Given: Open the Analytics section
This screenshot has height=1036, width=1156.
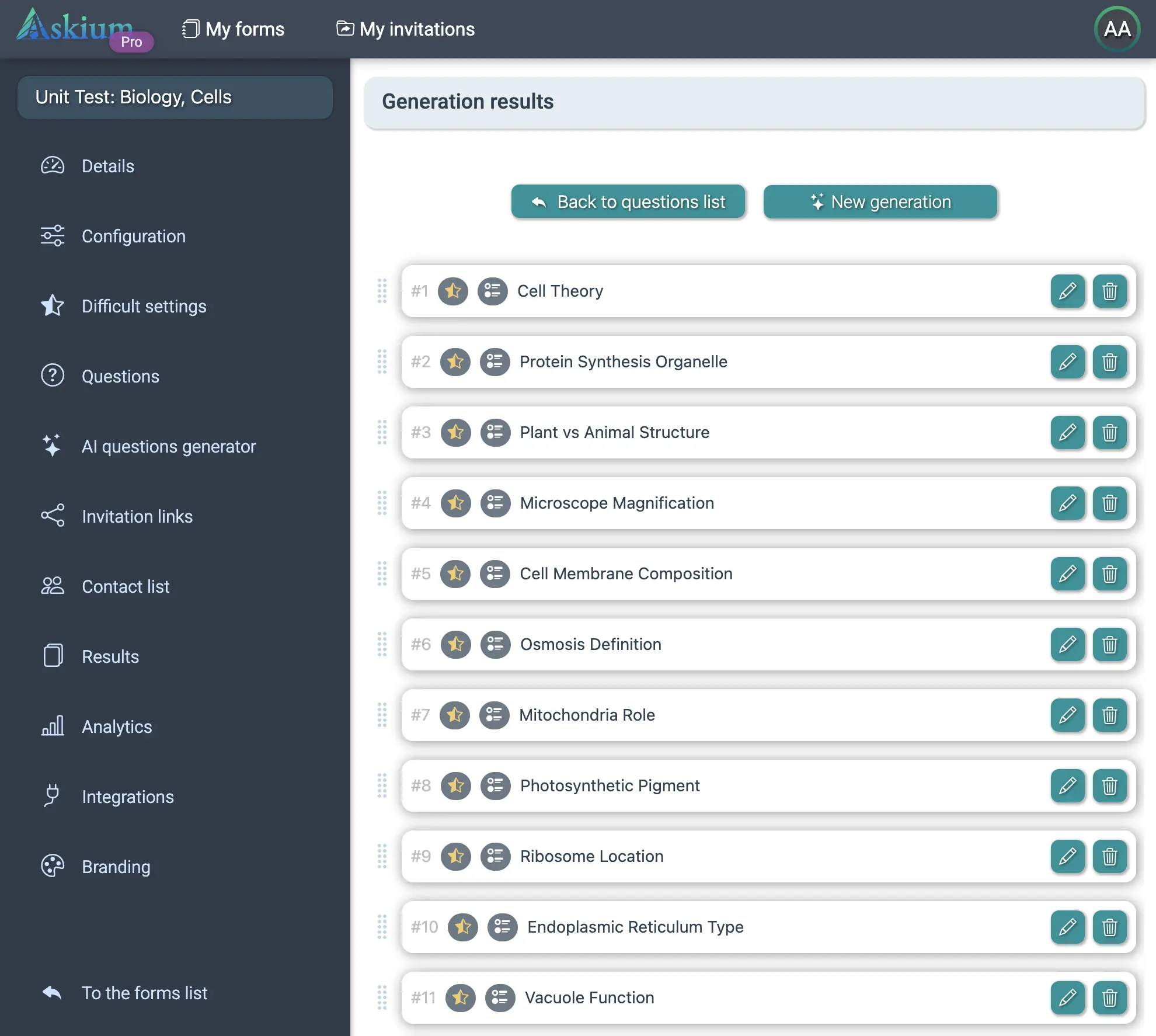Looking at the screenshot, I should click(116, 726).
